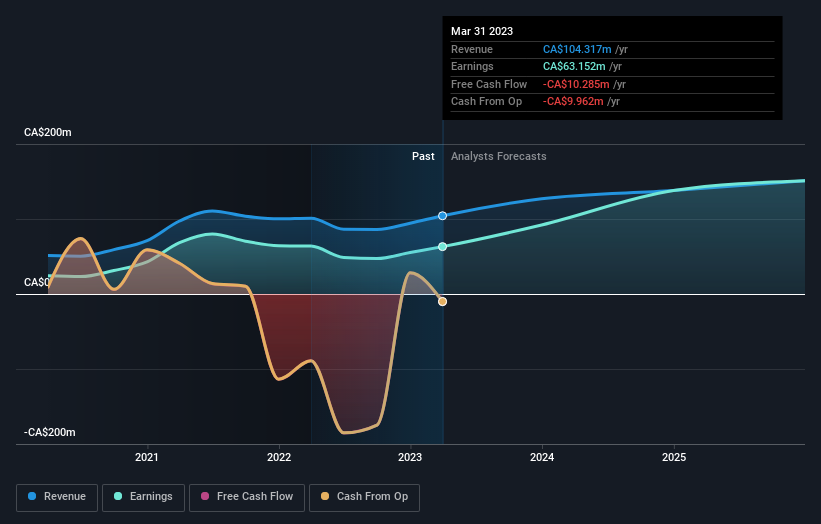Click the 2022 x-axis label
This screenshot has height=524, width=821.
coord(279,457)
